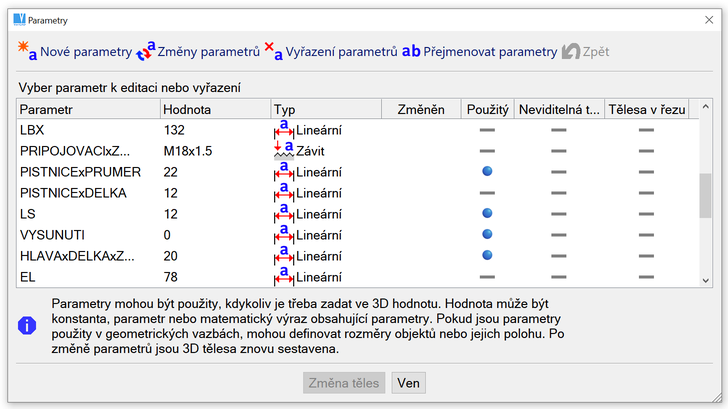Select the Vyřazení parametrů icon
728x409 pixels.
click(x=272, y=50)
